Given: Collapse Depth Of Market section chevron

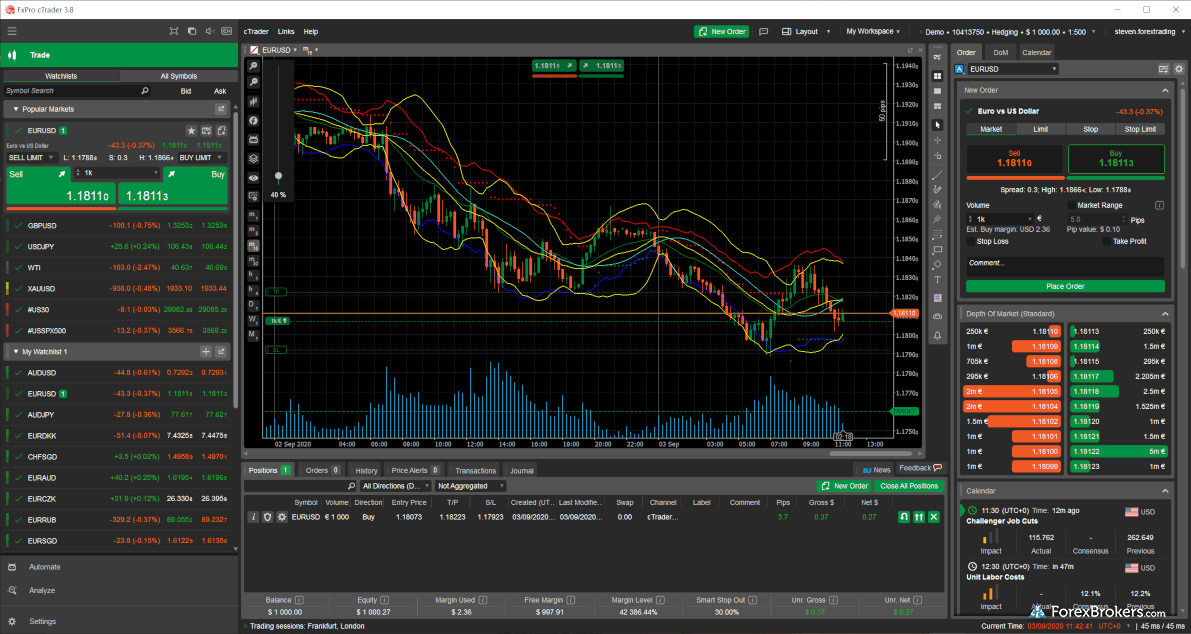Looking at the screenshot, I should coord(1166,314).
